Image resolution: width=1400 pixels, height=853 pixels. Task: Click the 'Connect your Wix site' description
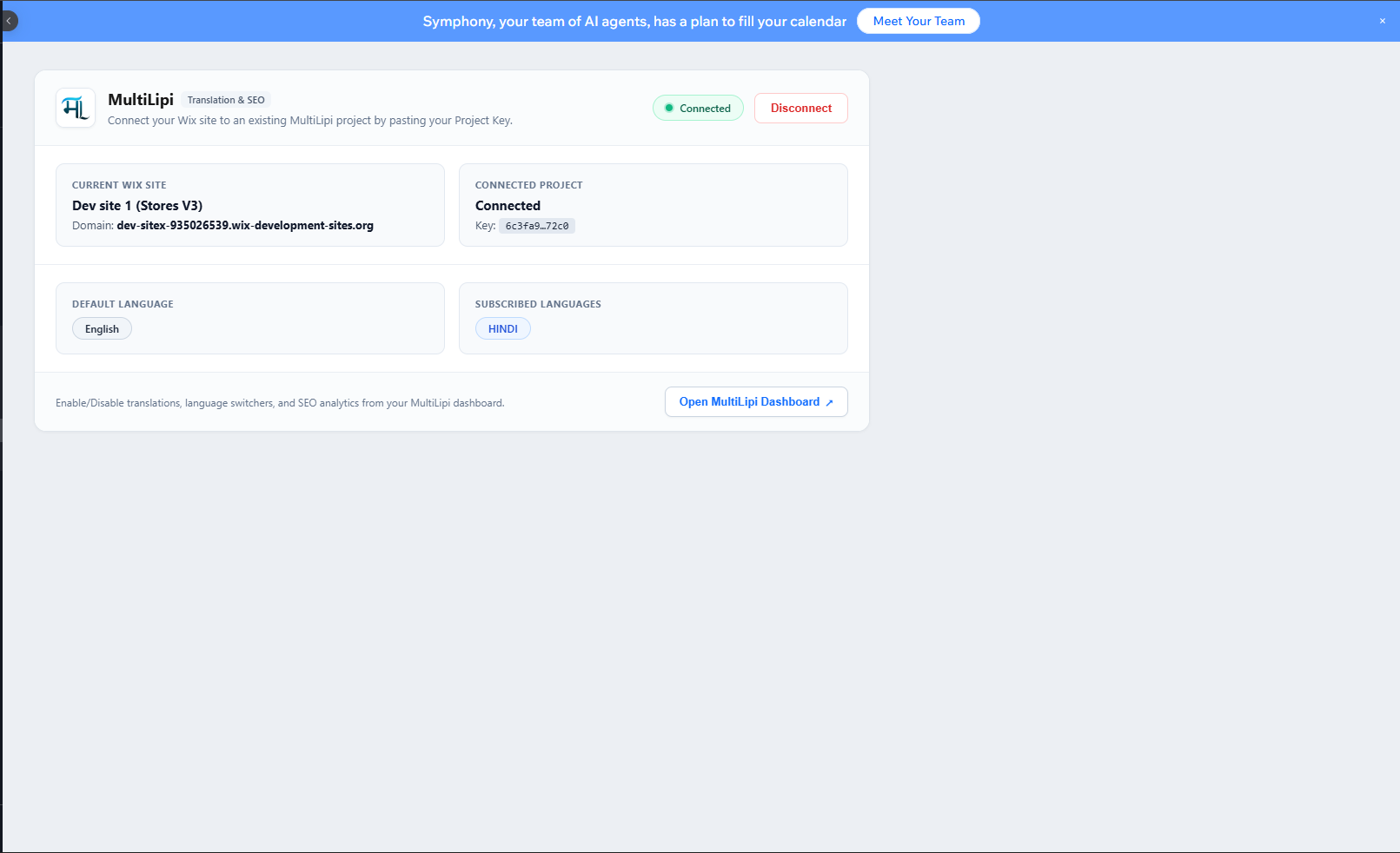pos(310,121)
